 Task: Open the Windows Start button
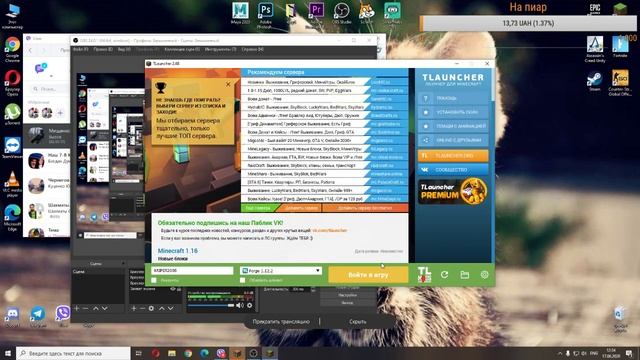(8, 353)
